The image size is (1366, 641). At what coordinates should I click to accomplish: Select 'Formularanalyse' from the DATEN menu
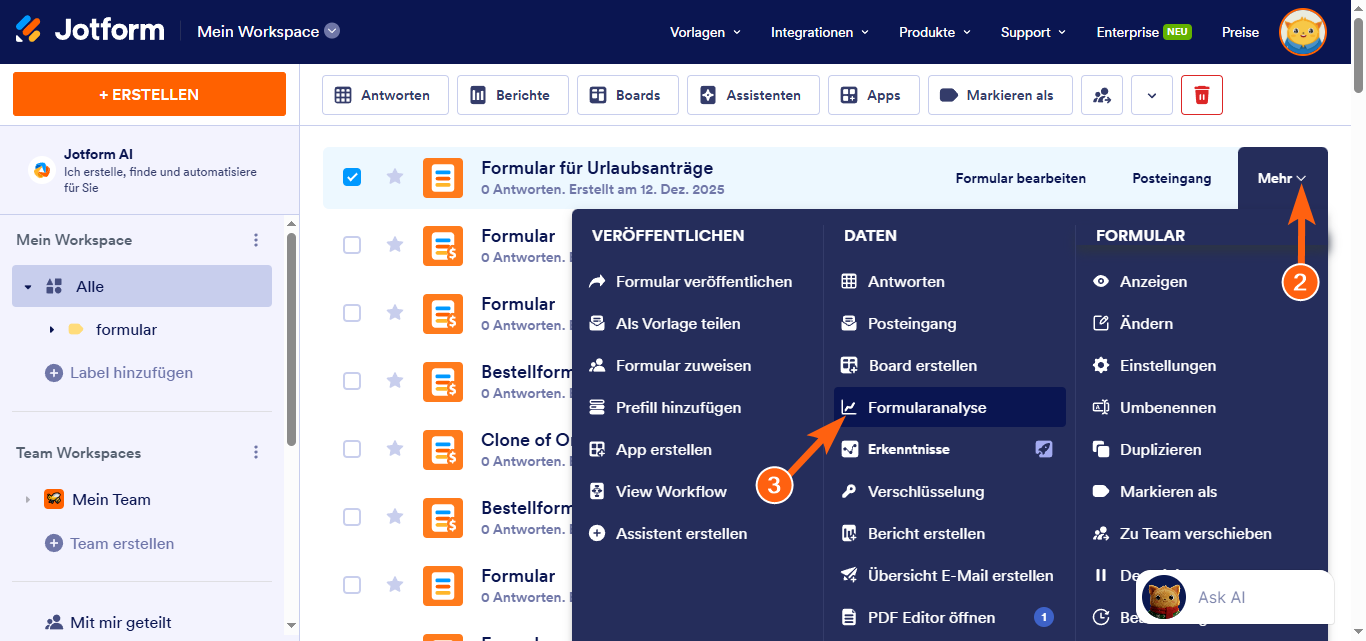pos(931,407)
